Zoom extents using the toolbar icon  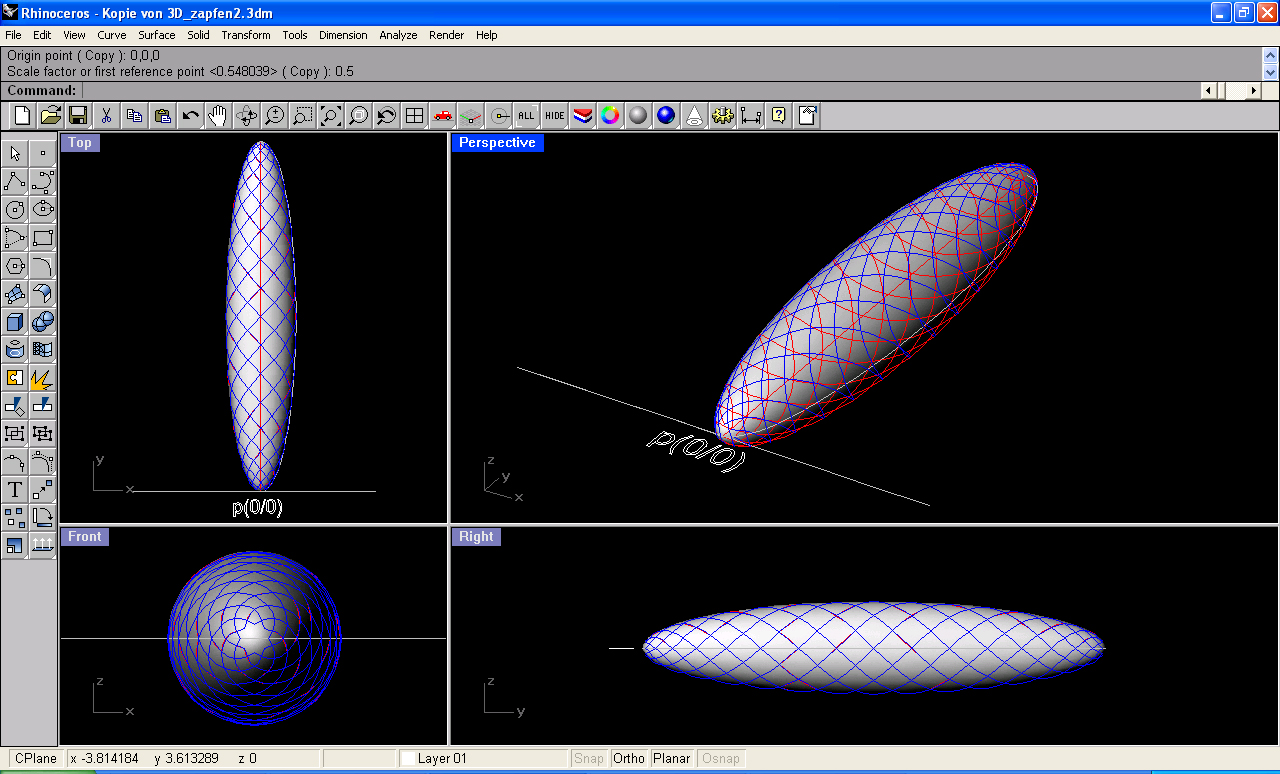pos(330,116)
